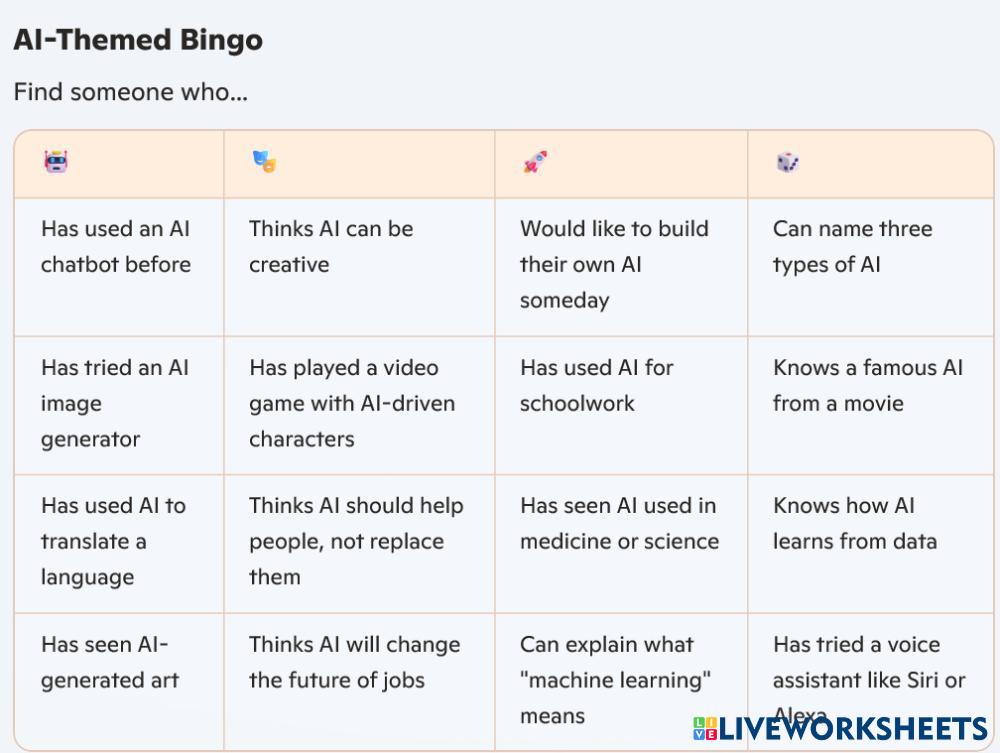Mark 'Has seen AI-generated art' cell
This screenshot has height=753, width=1000.
click(110, 663)
